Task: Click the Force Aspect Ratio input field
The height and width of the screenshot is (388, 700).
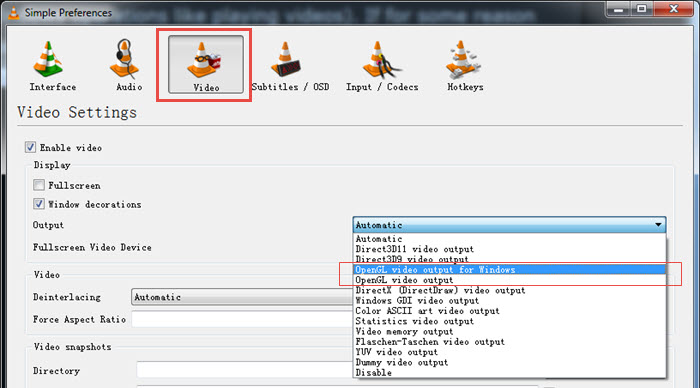Action: coord(242,319)
